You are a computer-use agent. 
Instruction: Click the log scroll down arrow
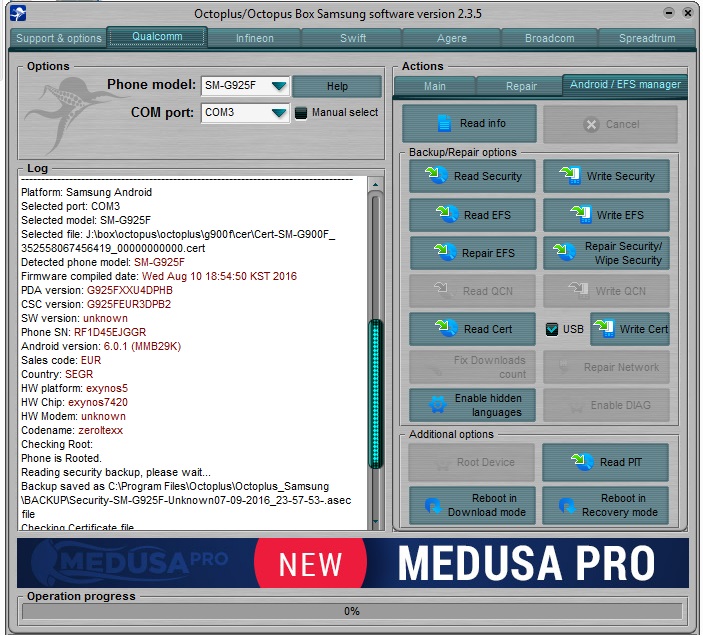(375, 521)
